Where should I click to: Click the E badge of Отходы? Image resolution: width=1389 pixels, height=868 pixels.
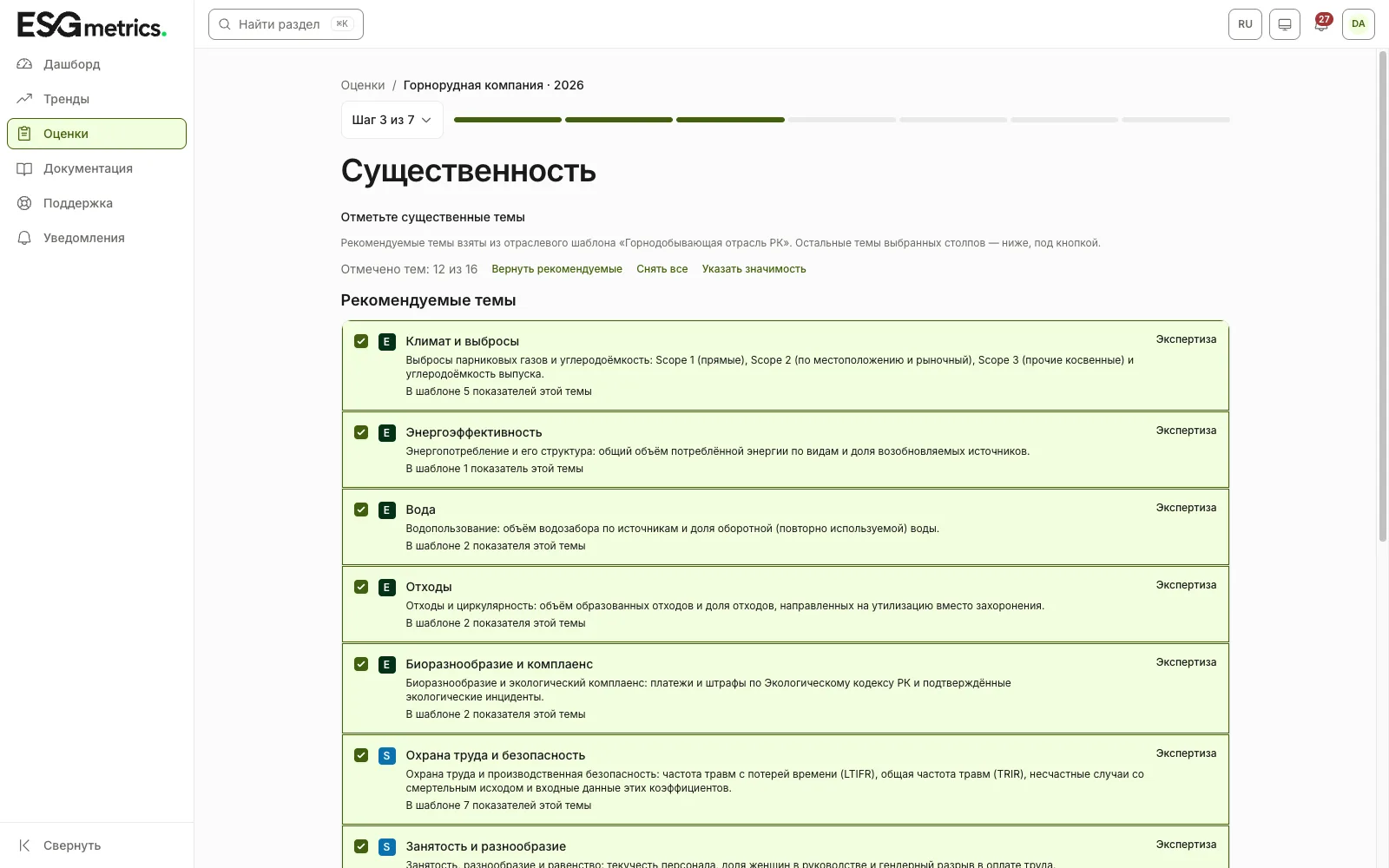pyautogui.click(x=387, y=588)
